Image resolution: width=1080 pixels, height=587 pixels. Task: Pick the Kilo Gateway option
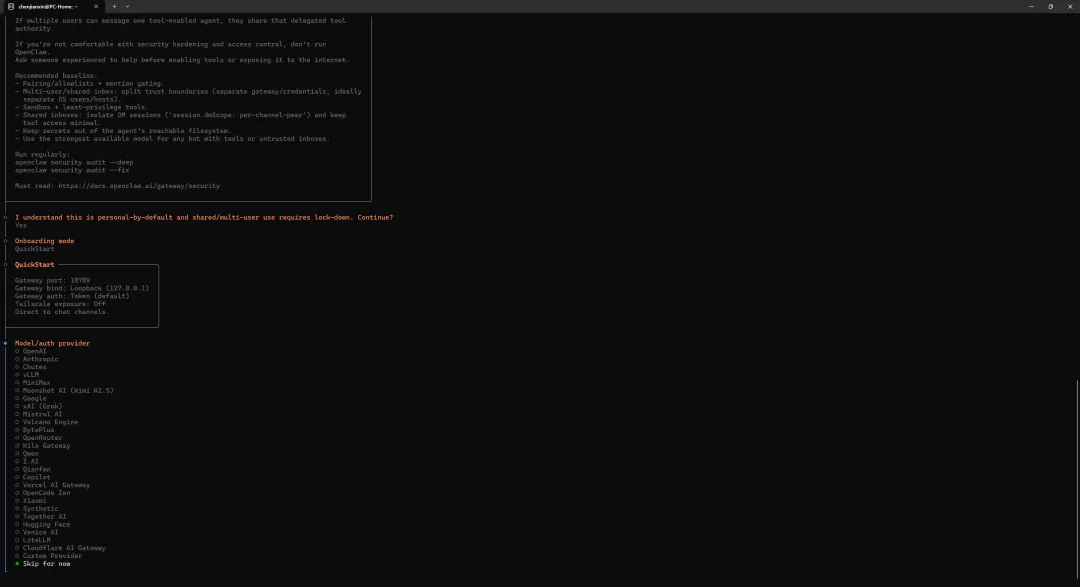pos(43,446)
